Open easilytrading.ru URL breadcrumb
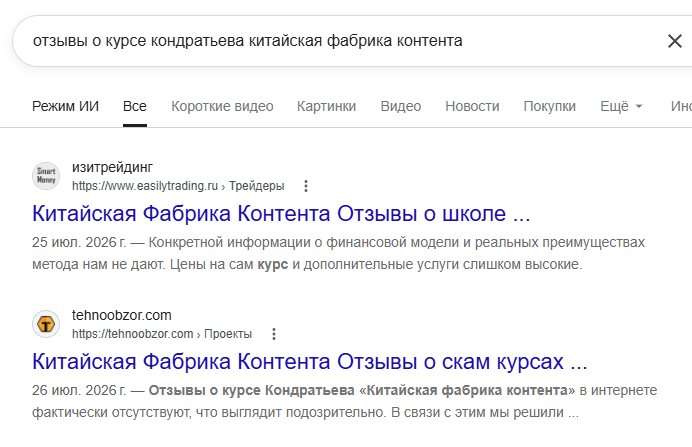Screen dimensions: 692x447 [178, 186]
